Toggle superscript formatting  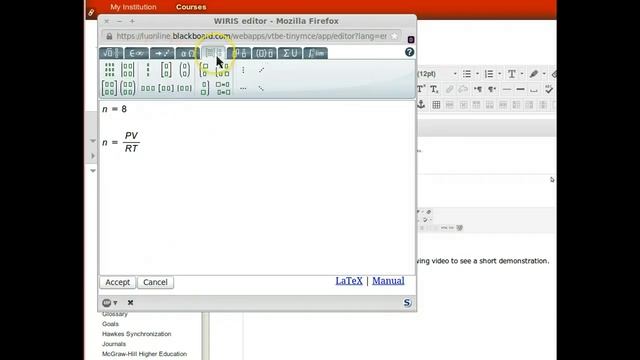(x=421, y=89)
